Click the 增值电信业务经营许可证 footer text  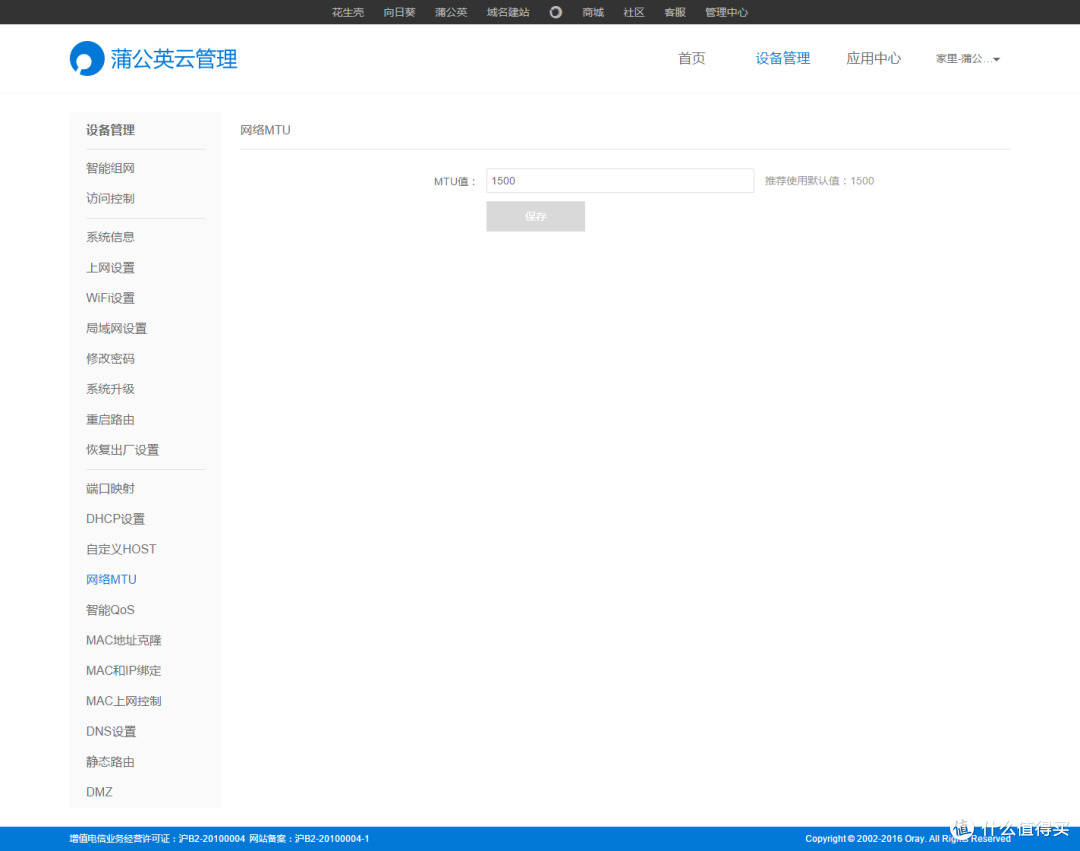pyautogui.click(x=157, y=839)
